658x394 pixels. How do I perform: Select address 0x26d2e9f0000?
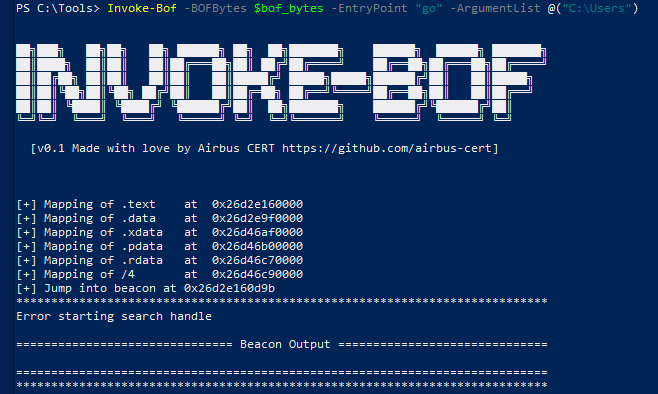(257, 218)
